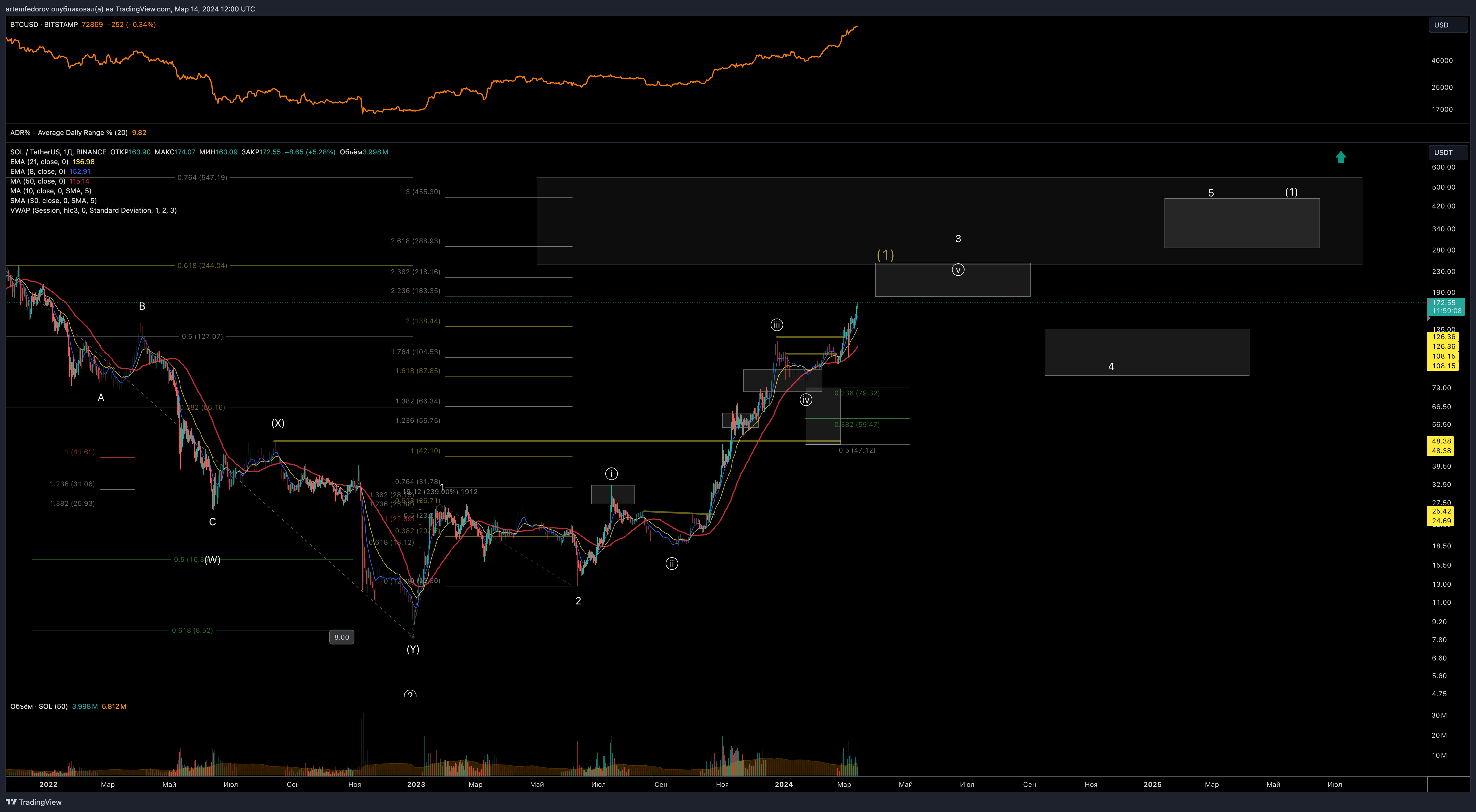The height and width of the screenshot is (812, 1476).
Task: Click the 2.618 (288.93) Fibonacci label
Action: (x=415, y=241)
